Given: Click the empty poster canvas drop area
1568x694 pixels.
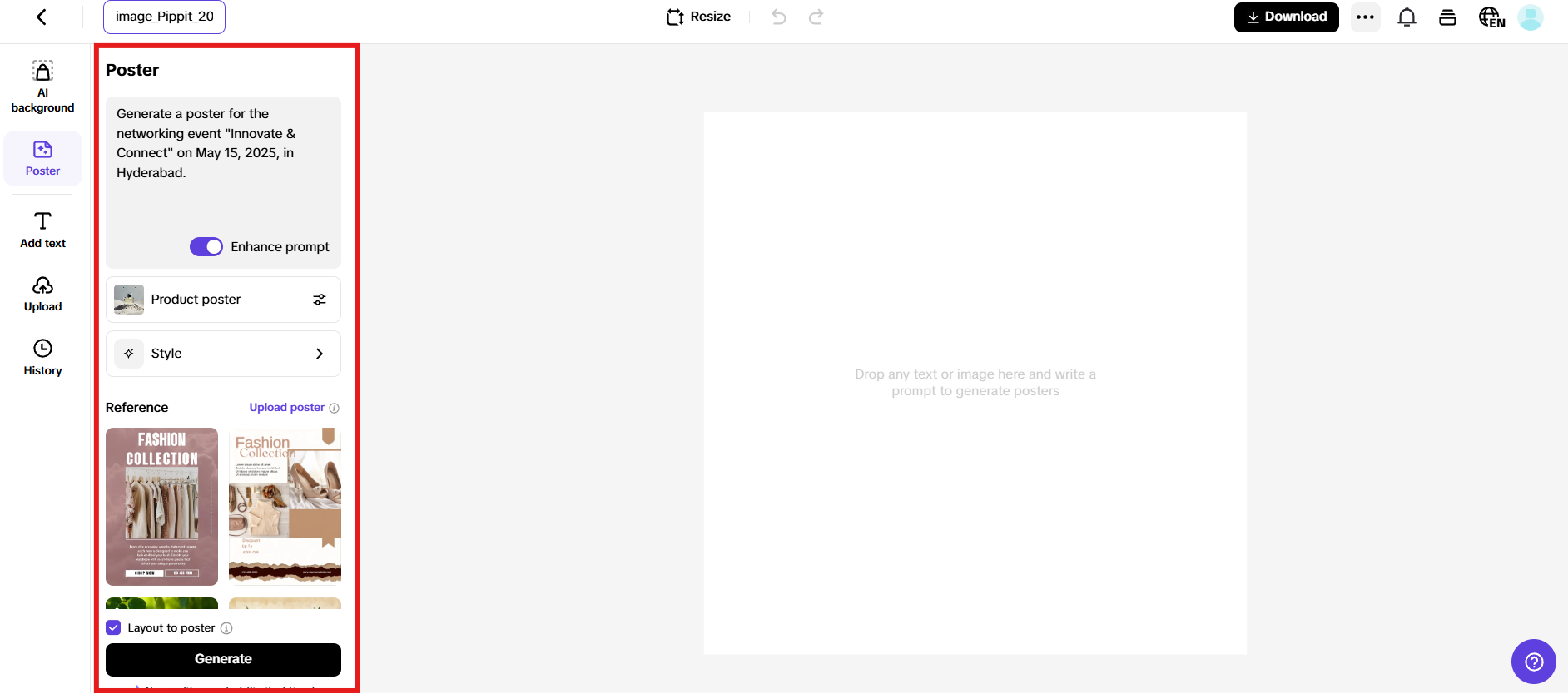Looking at the screenshot, I should [975, 383].
